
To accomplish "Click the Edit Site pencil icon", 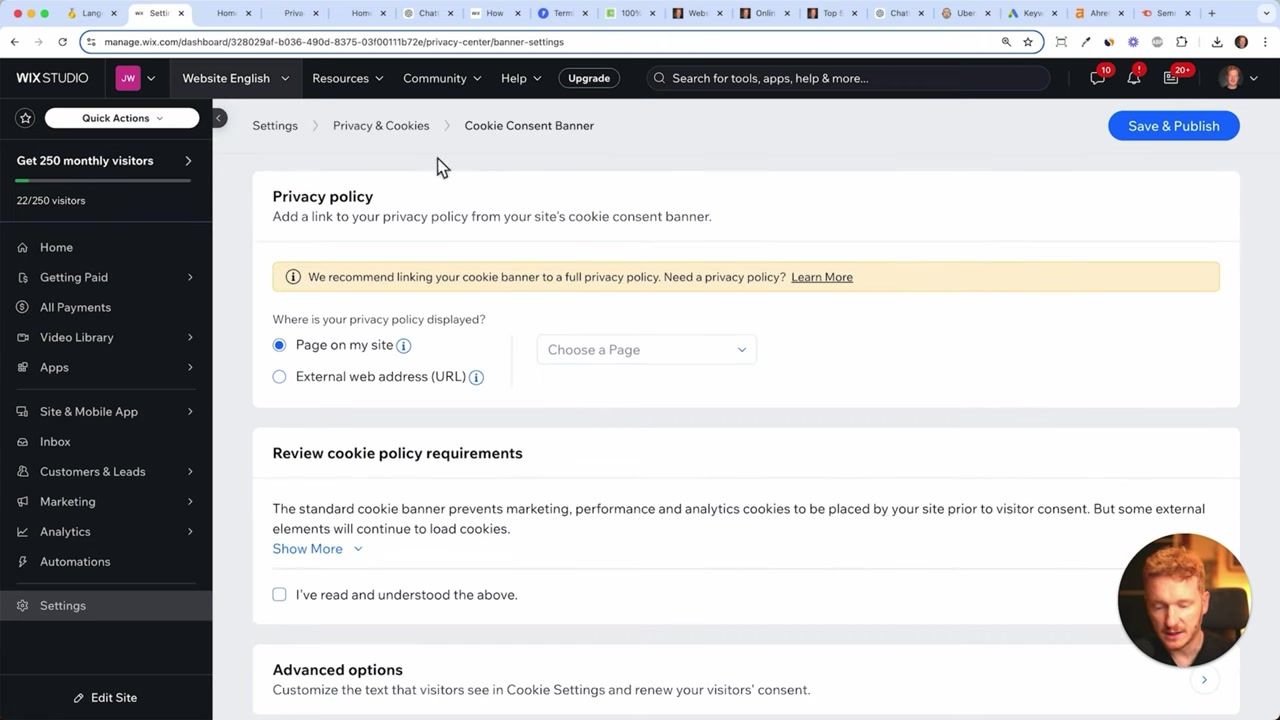I will pos(80,698).
